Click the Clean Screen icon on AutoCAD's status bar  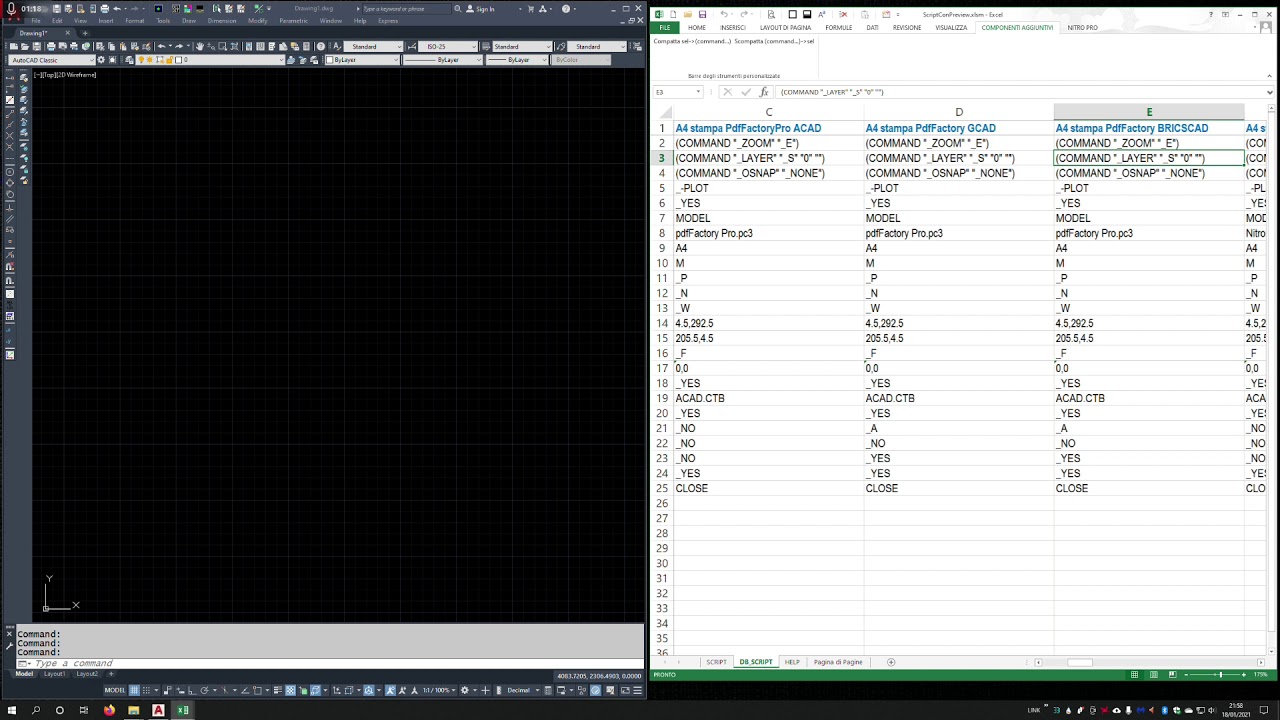pyautogui.click(x=624, y=690)
